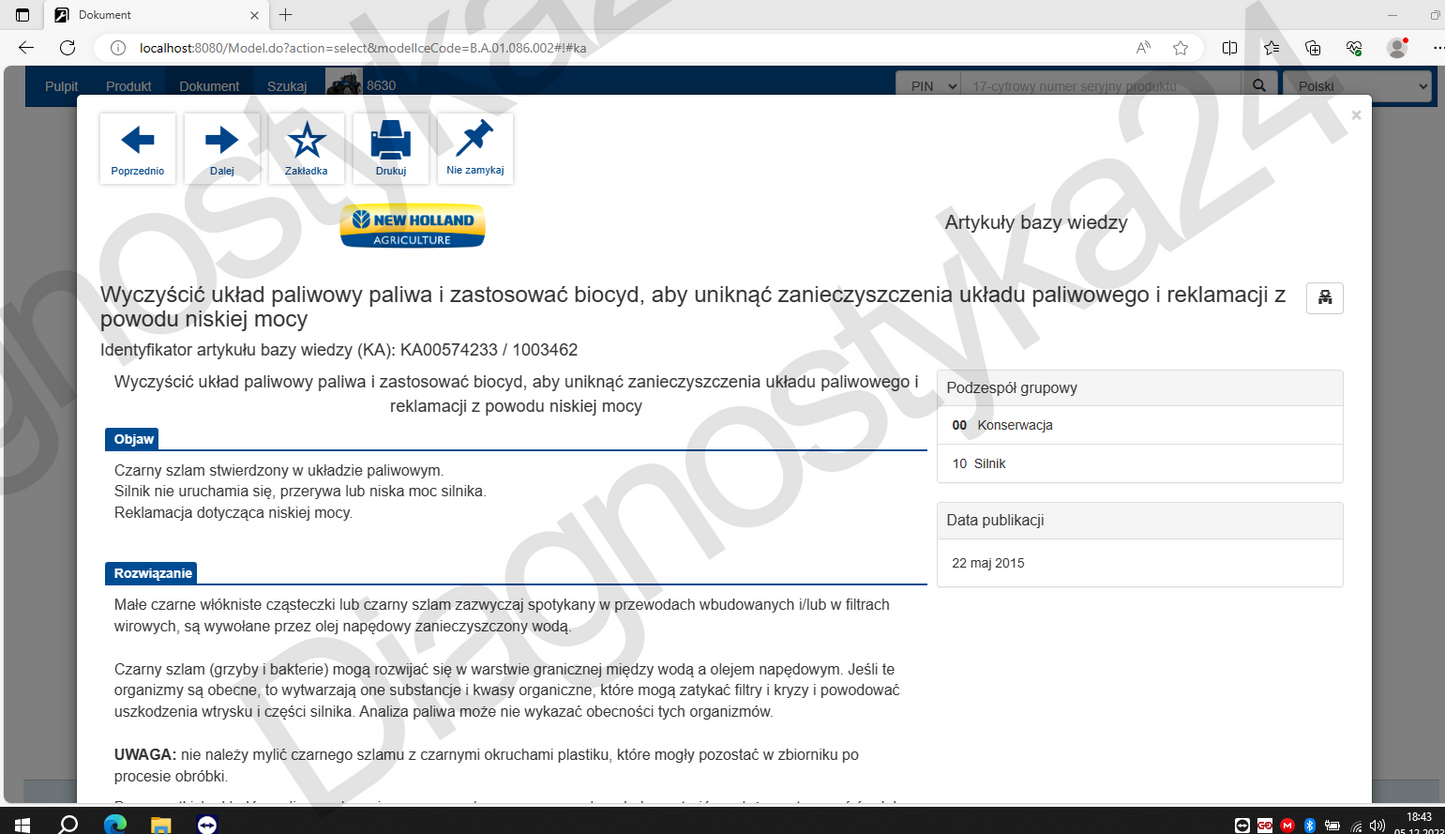Open Browser essentials heart icon
Viewport: 1445px width, 834px height.
click(x=1354, y=47)
